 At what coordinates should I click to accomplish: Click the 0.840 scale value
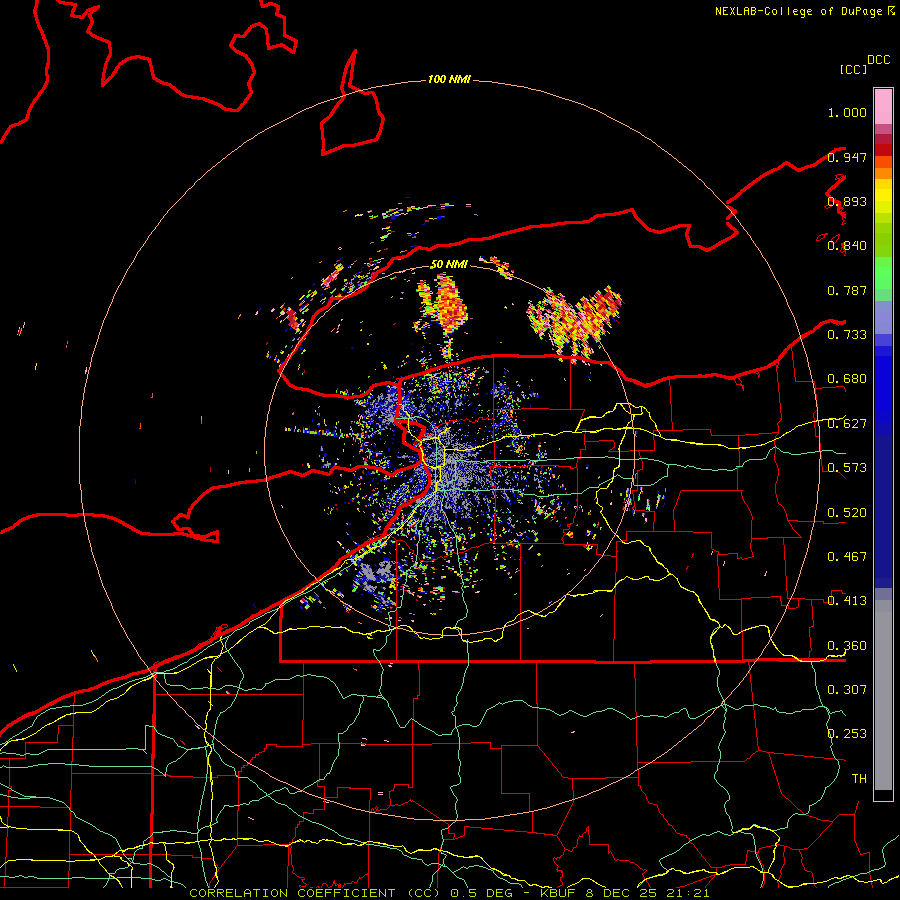click(x=847, y=246)
